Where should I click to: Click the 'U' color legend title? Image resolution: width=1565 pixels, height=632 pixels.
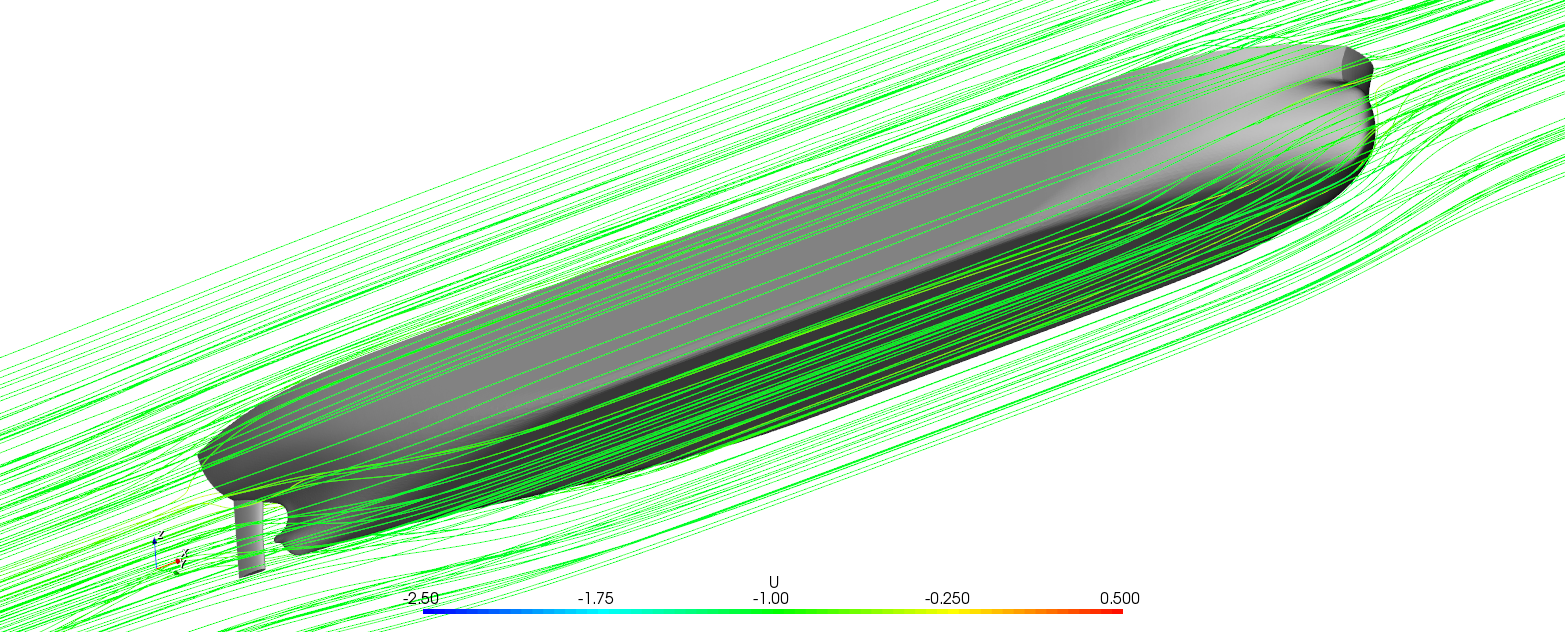click(773, 582)
